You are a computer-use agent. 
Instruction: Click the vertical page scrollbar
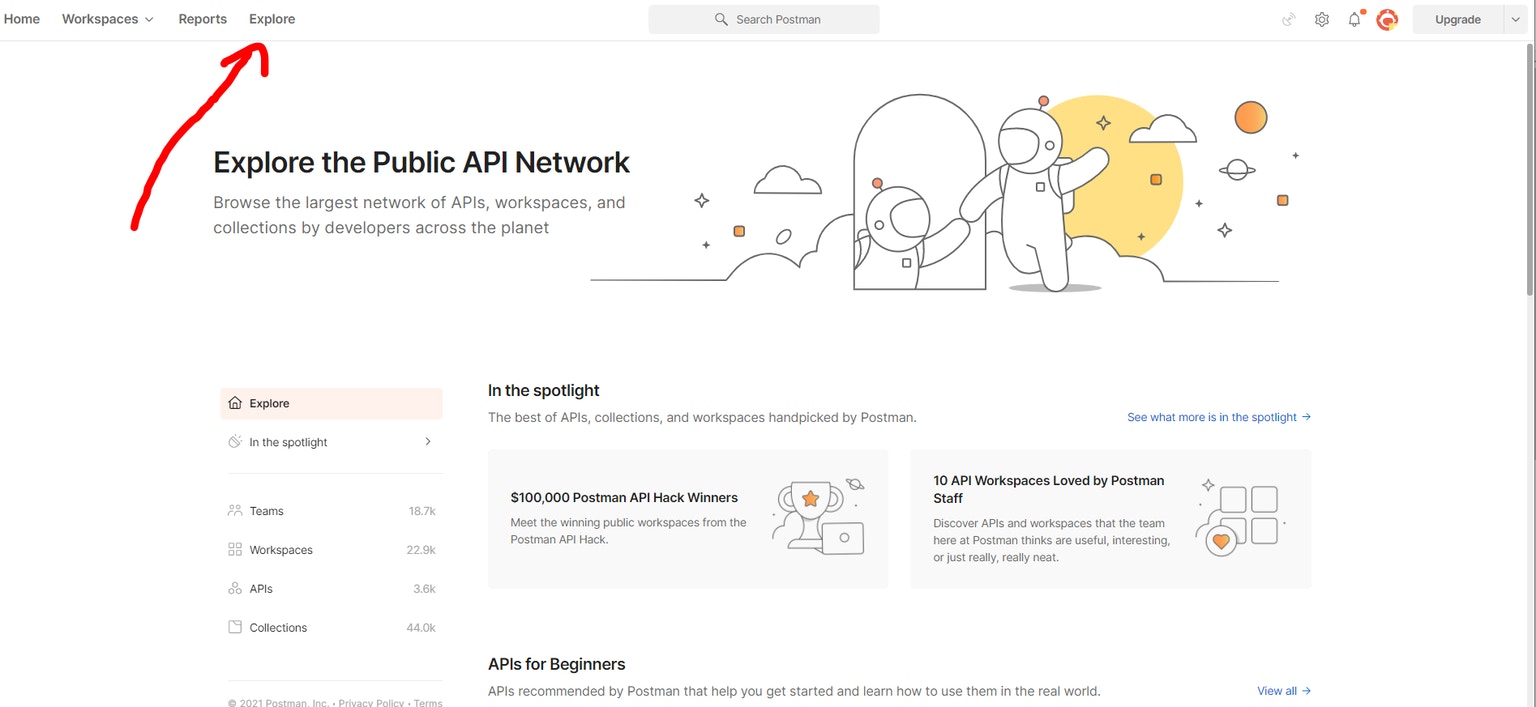point(1530,170)
